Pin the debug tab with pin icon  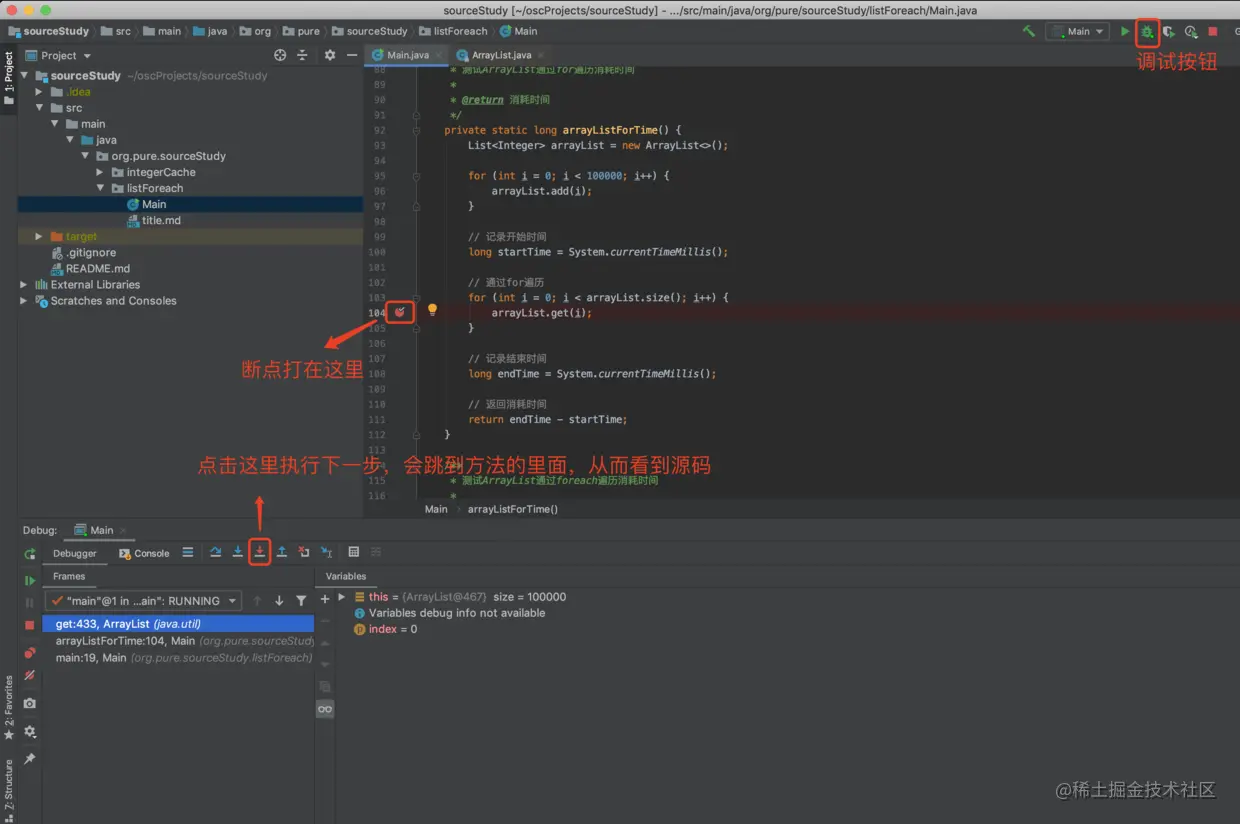coord(30,759)
